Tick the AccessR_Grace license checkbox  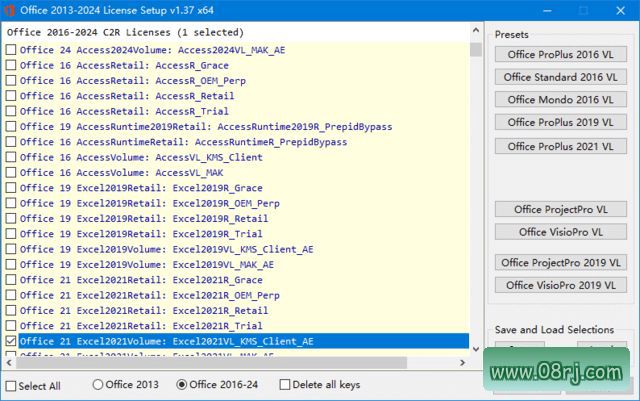[x=11, y=65]
